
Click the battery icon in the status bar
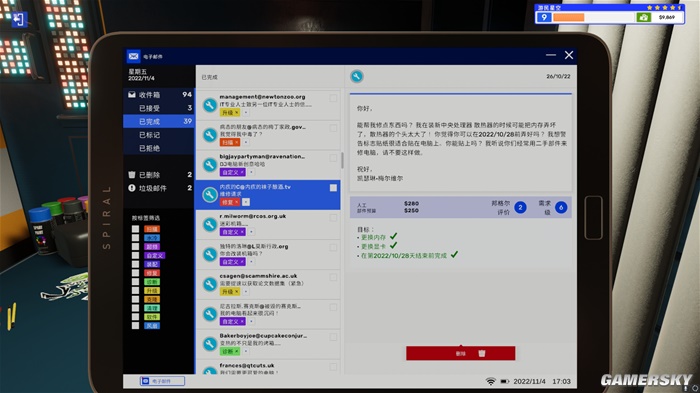[x=504, y=381]
